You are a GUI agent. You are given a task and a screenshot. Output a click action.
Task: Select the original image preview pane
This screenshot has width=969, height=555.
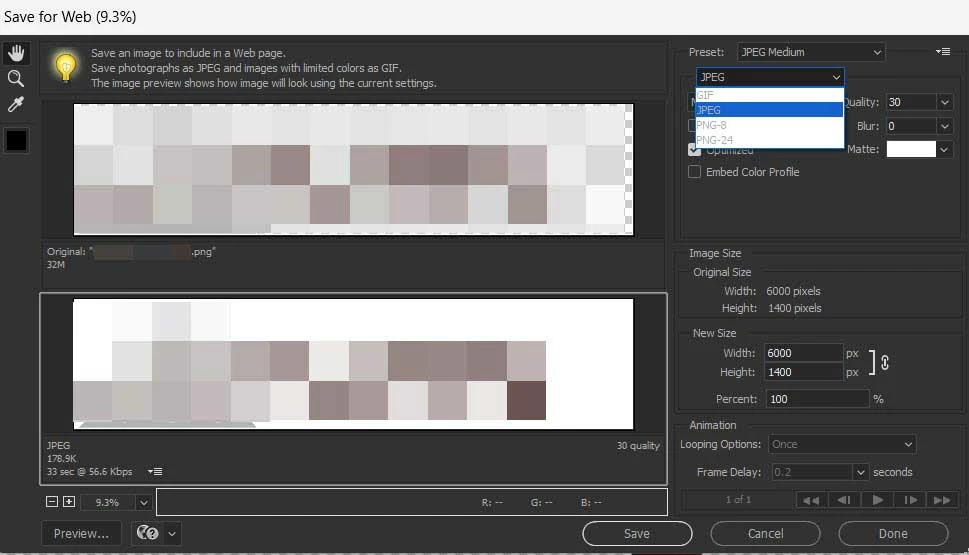coord(353,169)
